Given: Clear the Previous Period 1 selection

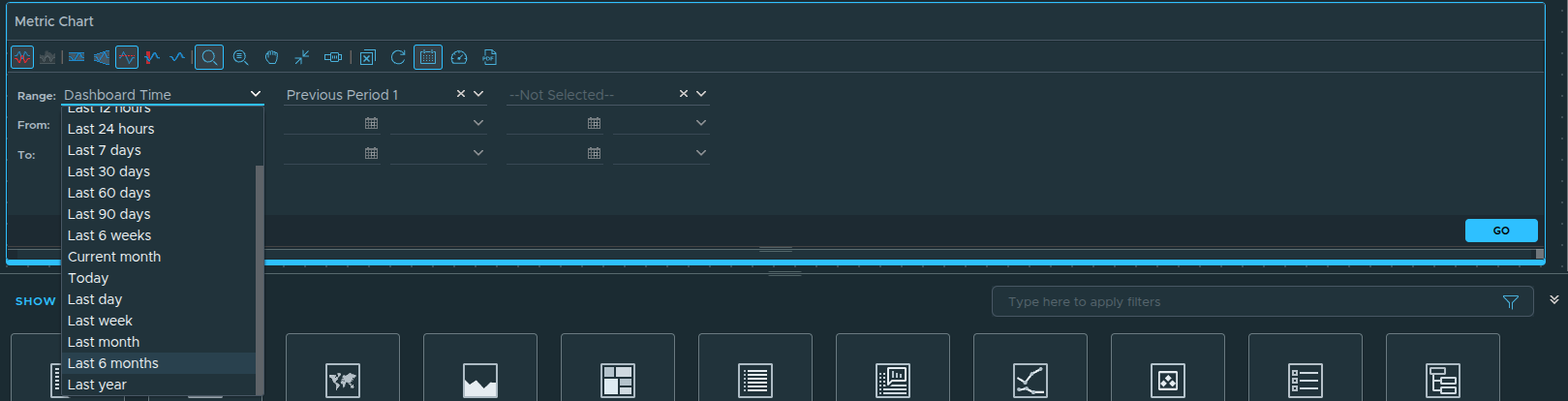Looking at the screenshot, I should 461,94.
